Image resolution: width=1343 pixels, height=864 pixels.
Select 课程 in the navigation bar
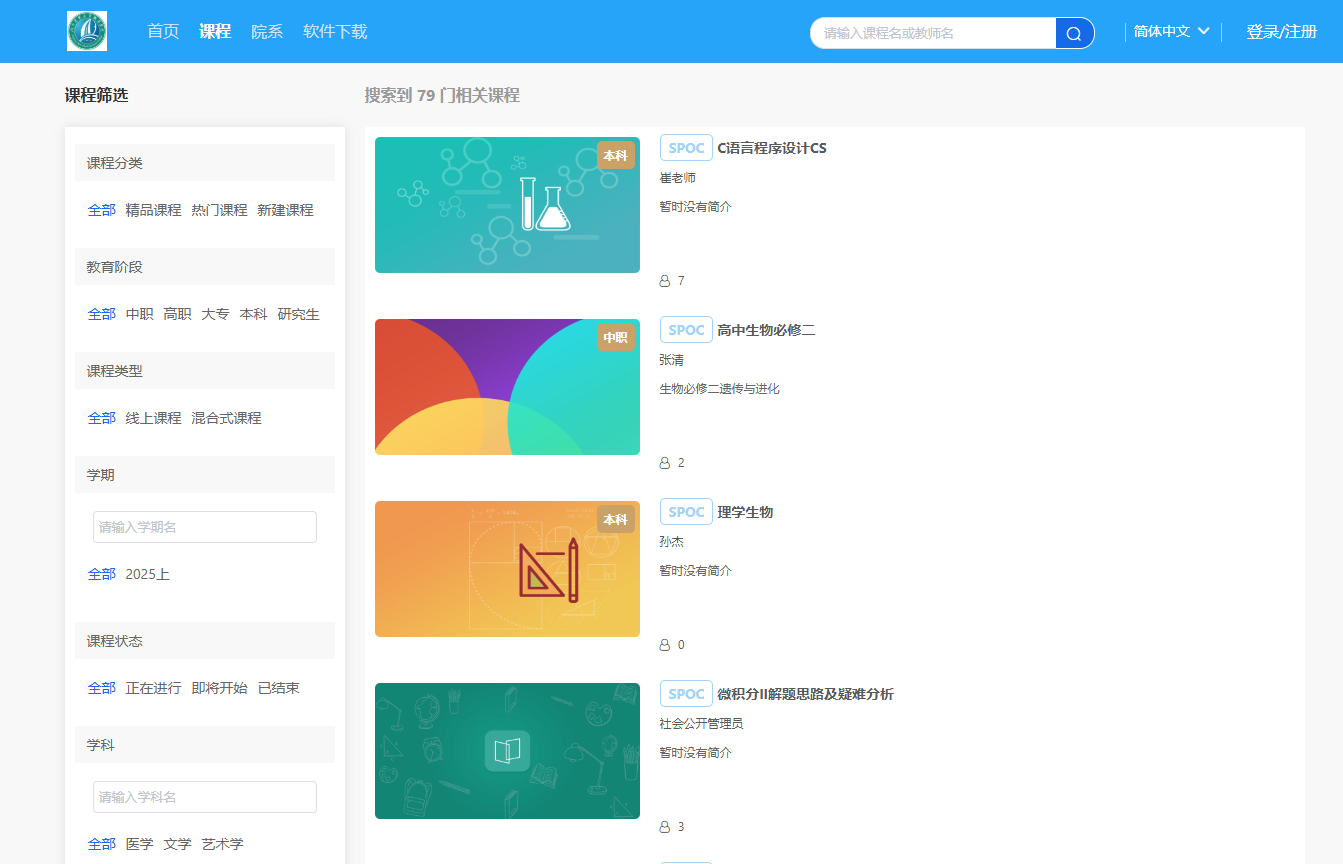point(215,31)
